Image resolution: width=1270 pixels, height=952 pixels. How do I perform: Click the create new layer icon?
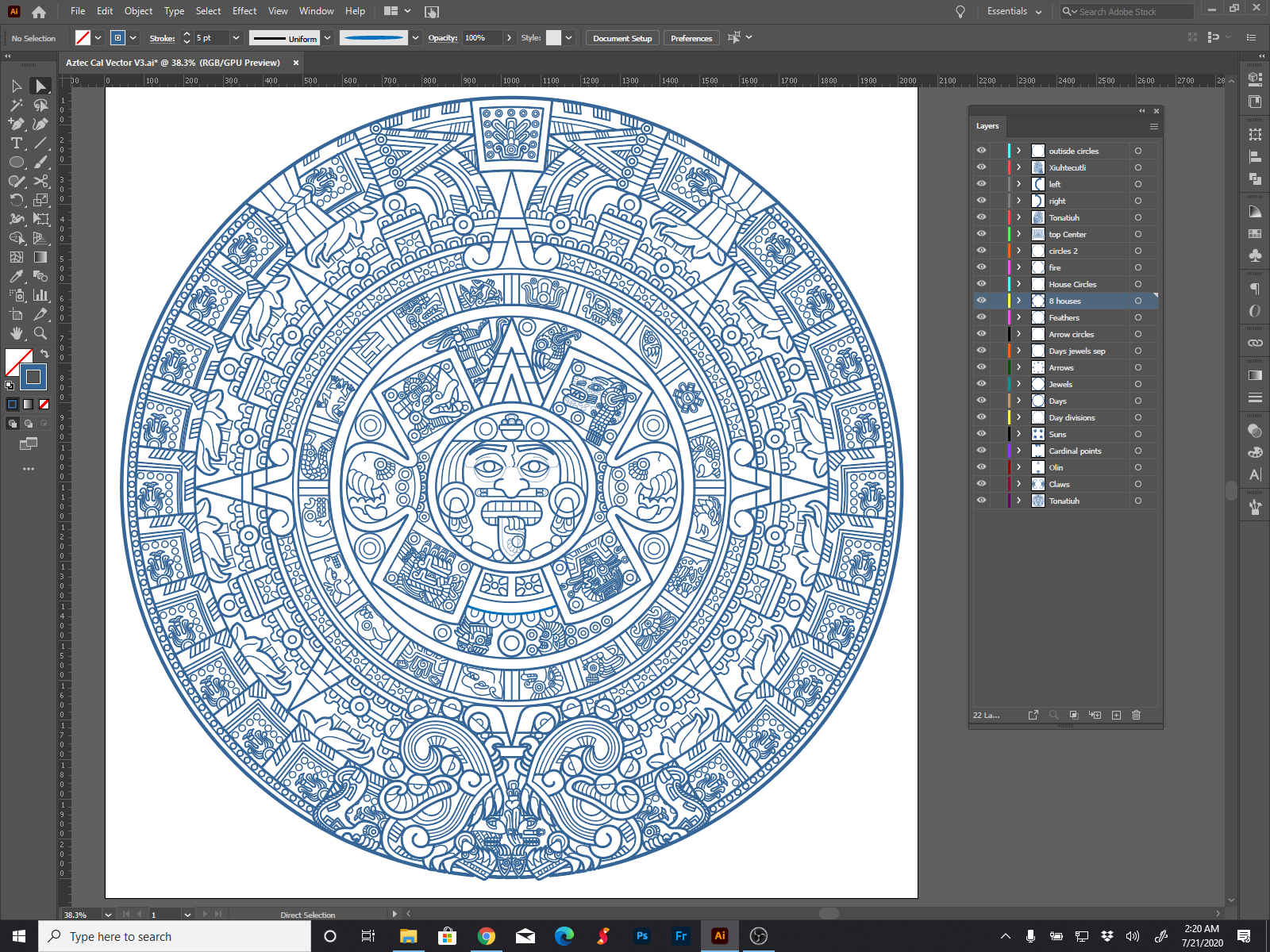click(x=1116, y=715)
